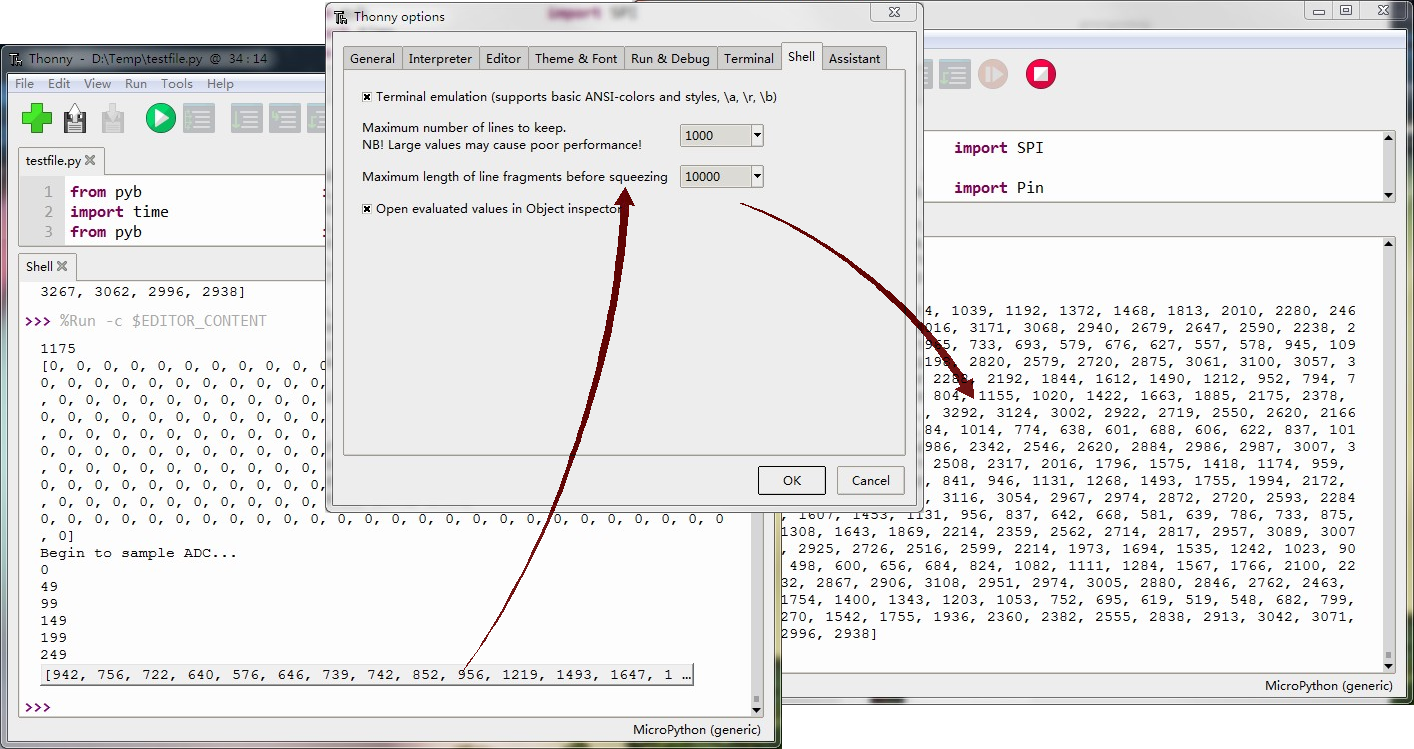Close the Thonny options dialog with X
Viewport: 1414px width, 749px height.
pyautogui.click(x=893, y=11)
